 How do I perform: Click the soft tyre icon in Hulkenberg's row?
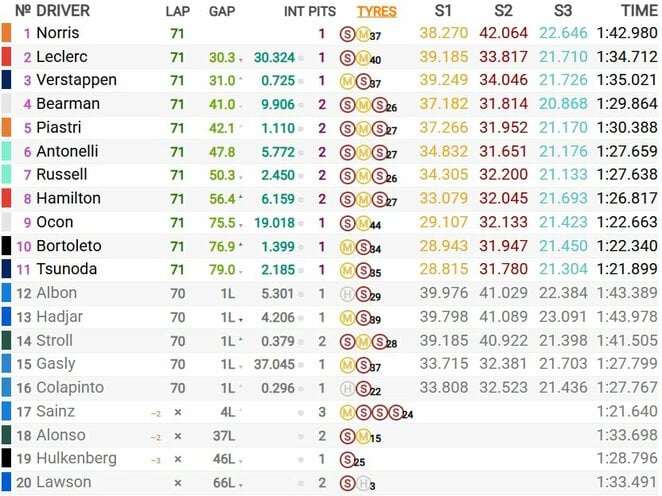(348, 461)
